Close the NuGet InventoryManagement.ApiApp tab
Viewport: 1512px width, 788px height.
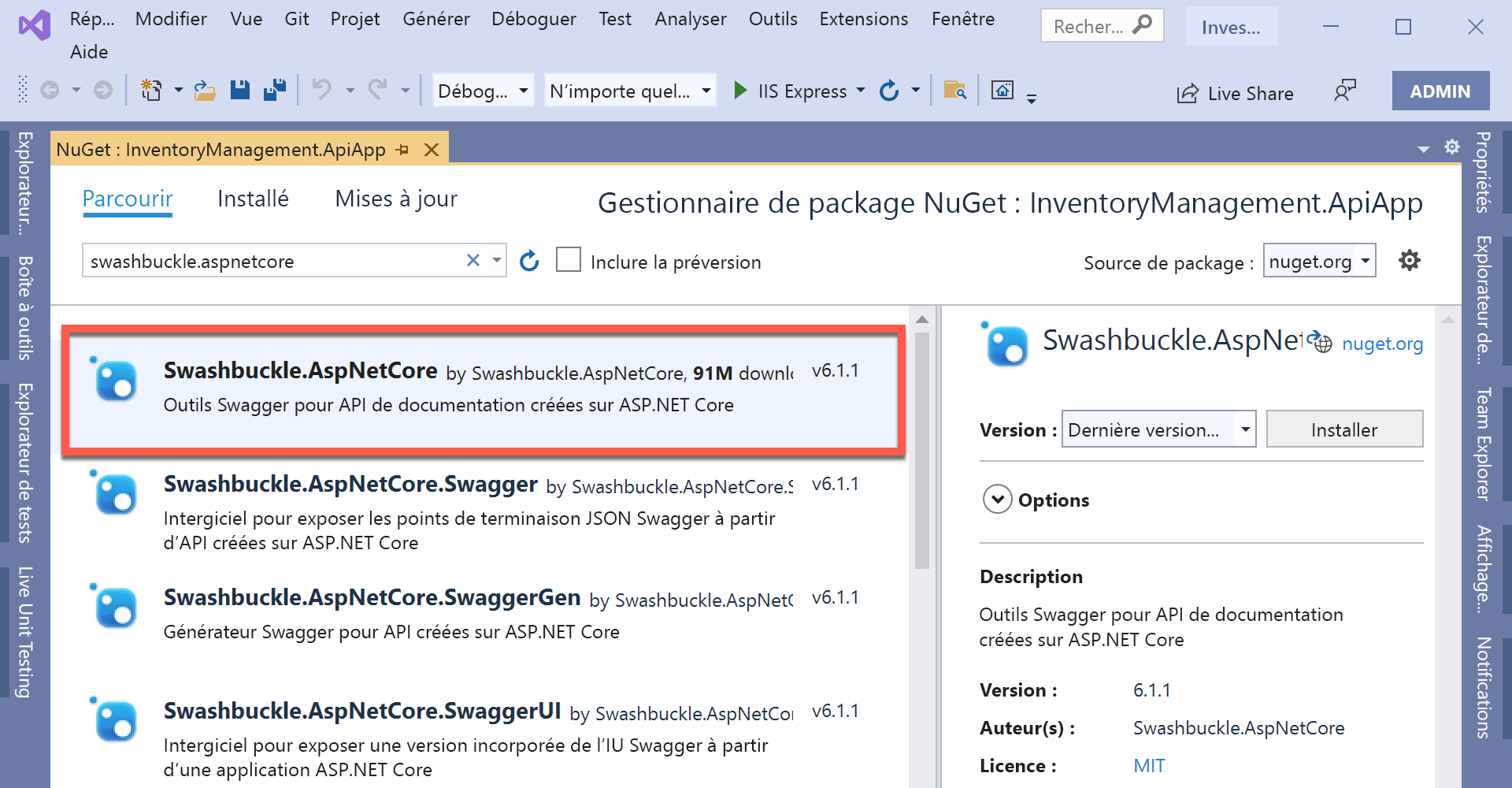point(432,150)
